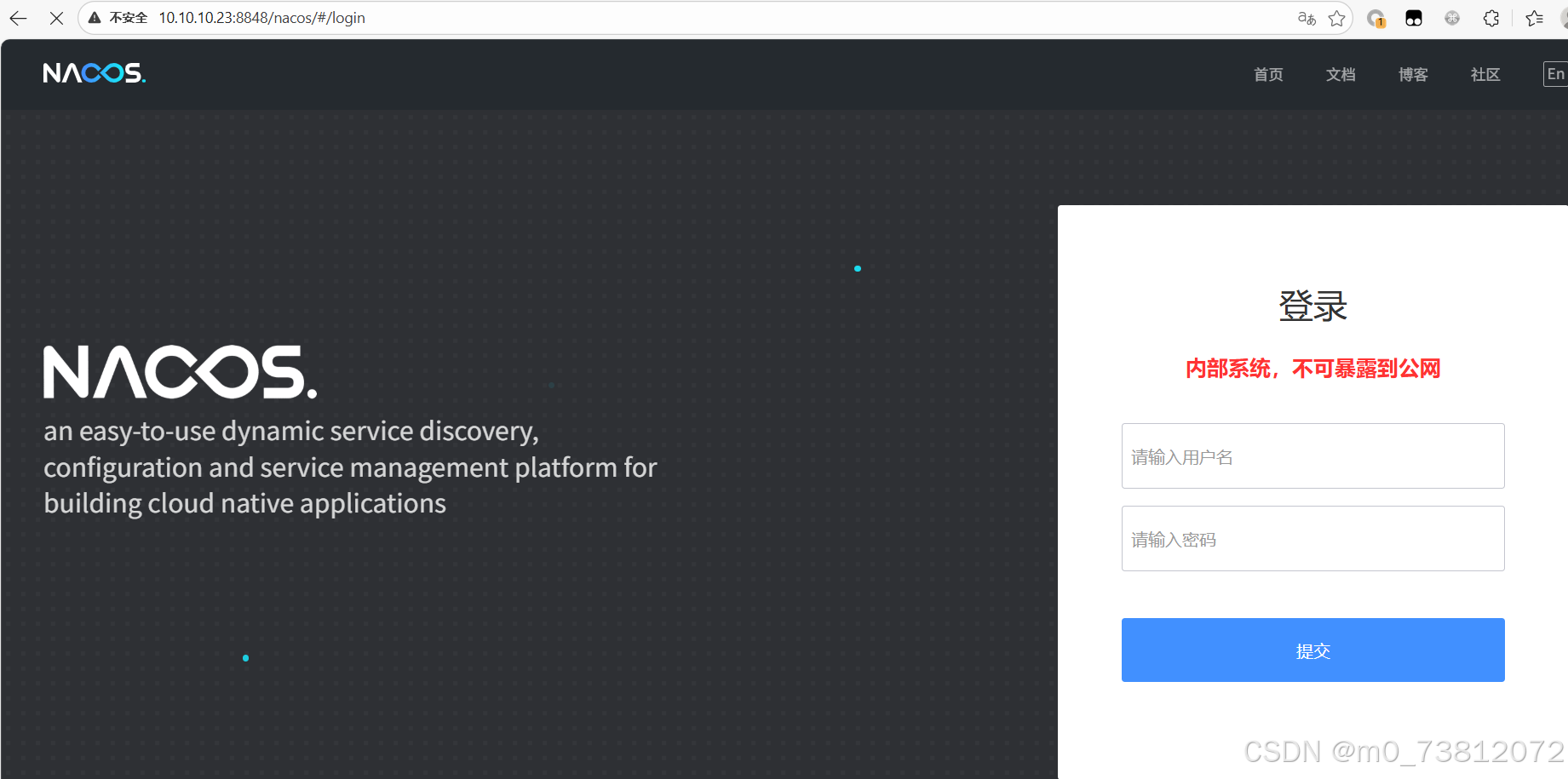1568x779 pixels.
Task: Click the large NACOS hero logo
Action: coord(181,372)
